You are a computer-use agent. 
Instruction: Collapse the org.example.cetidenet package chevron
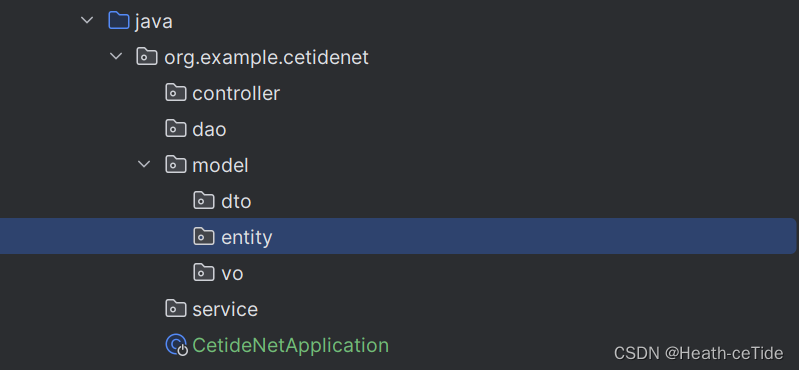pos(116,56)
